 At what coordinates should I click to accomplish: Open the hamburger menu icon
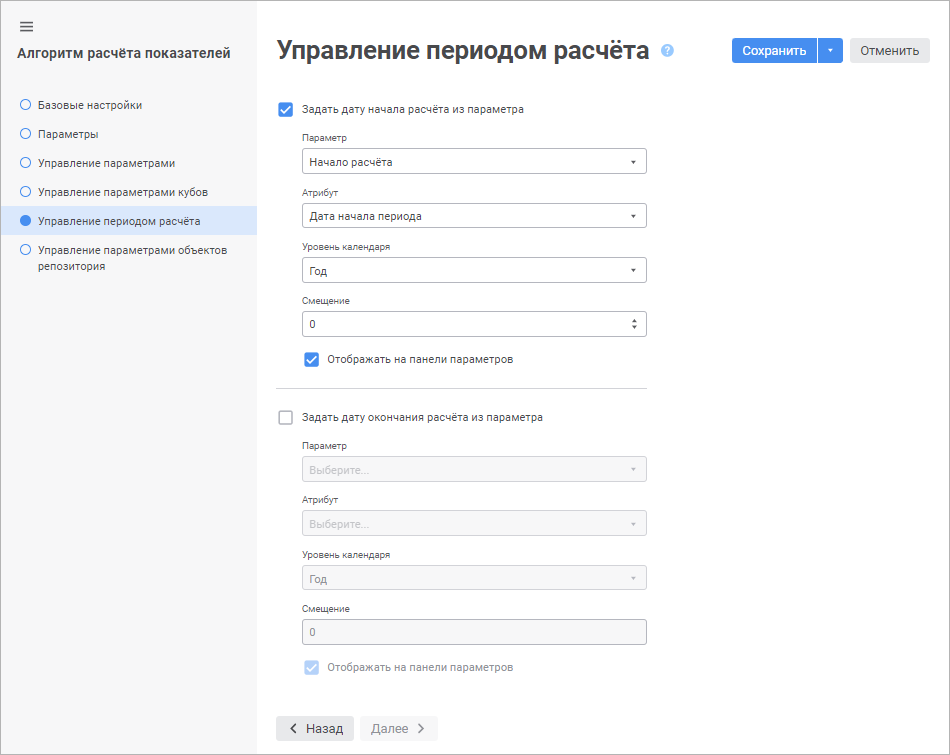click(27, 26)
